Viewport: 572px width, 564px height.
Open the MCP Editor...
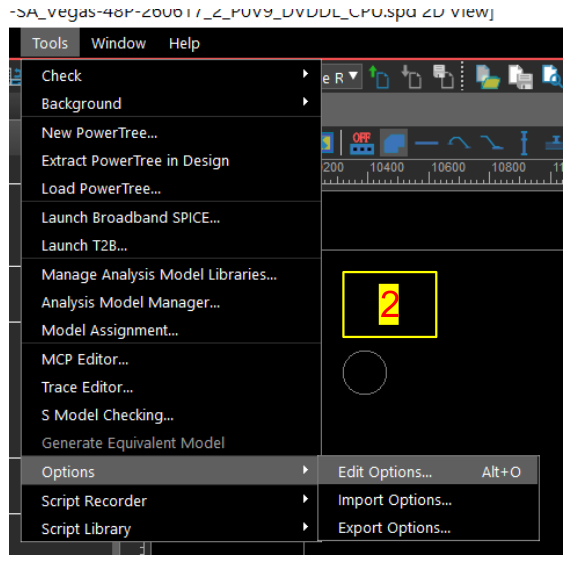tap(171, 359)
